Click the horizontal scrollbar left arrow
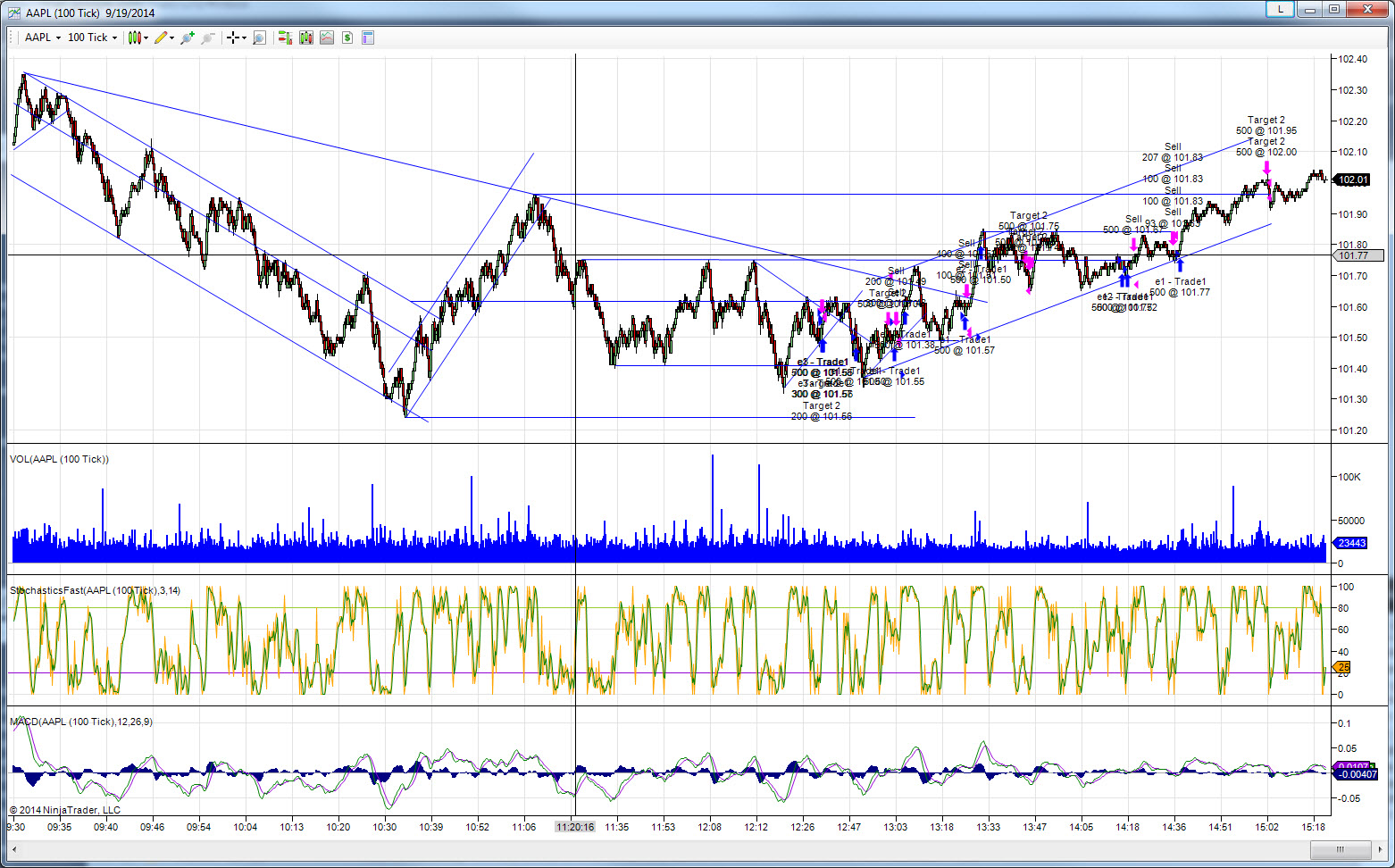Screen dimensions: 1395x868 [14, 848]
